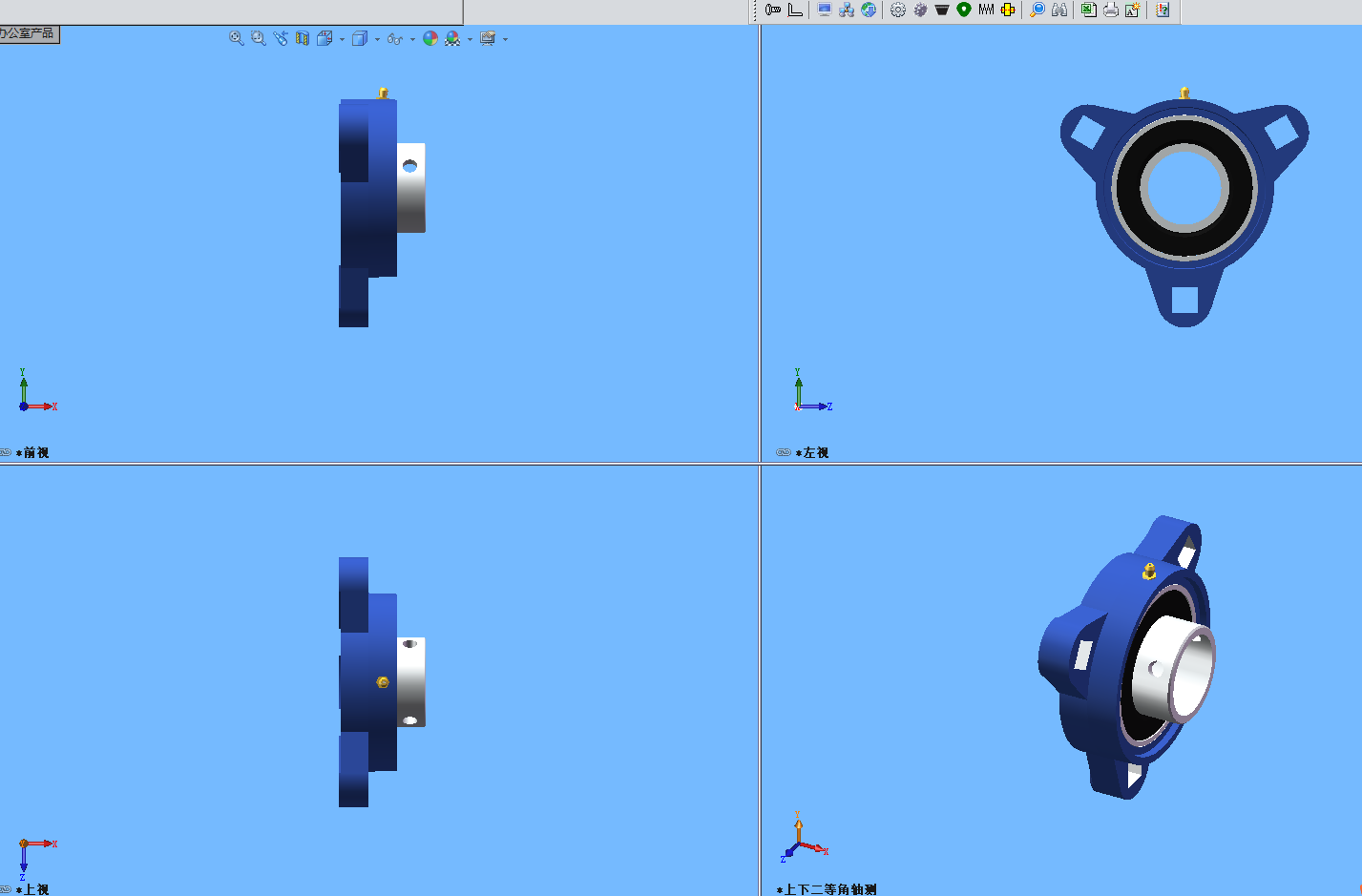Select the Zoom to Area tool
Image resolution: width=1362 pixels, height=896 pixels.
click(x=259, y=38)
